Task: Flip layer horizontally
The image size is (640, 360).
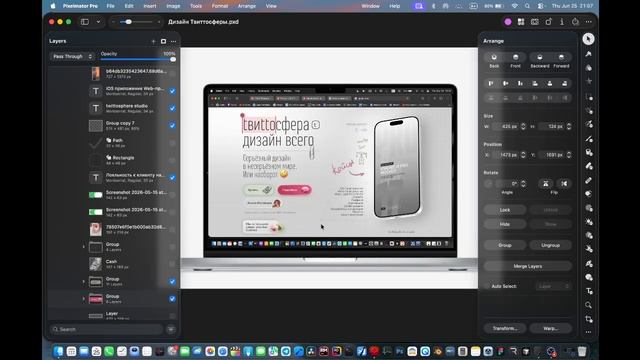Action: click(x=564, y=184)
